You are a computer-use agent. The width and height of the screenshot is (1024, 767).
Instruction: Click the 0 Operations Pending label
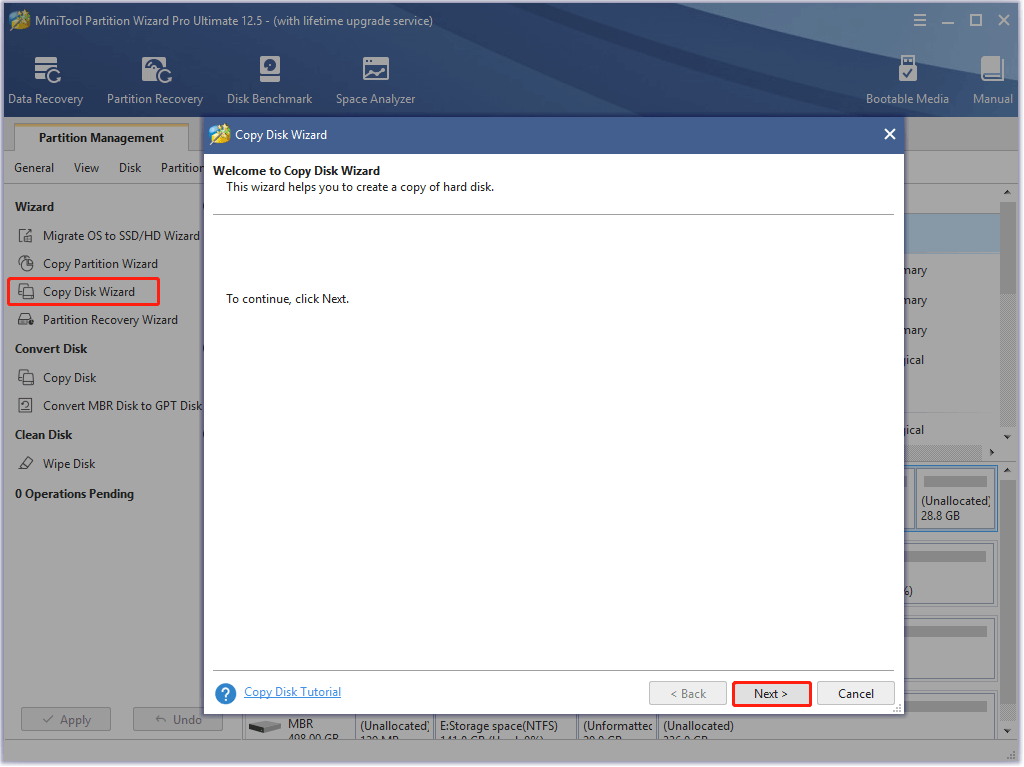coord(74,494)
